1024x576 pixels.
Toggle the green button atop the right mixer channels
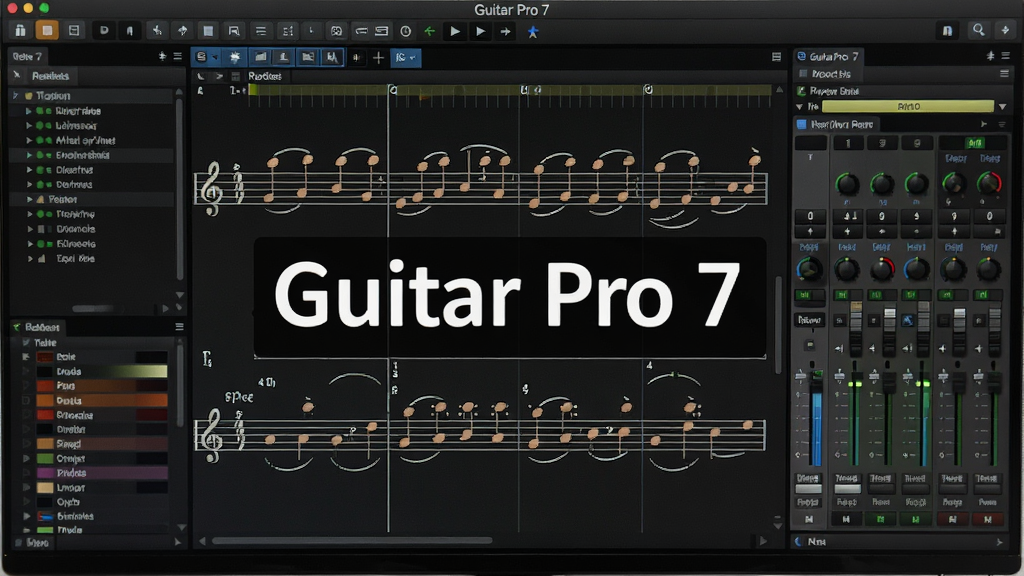pyautogui.click(x=974, y=142)
